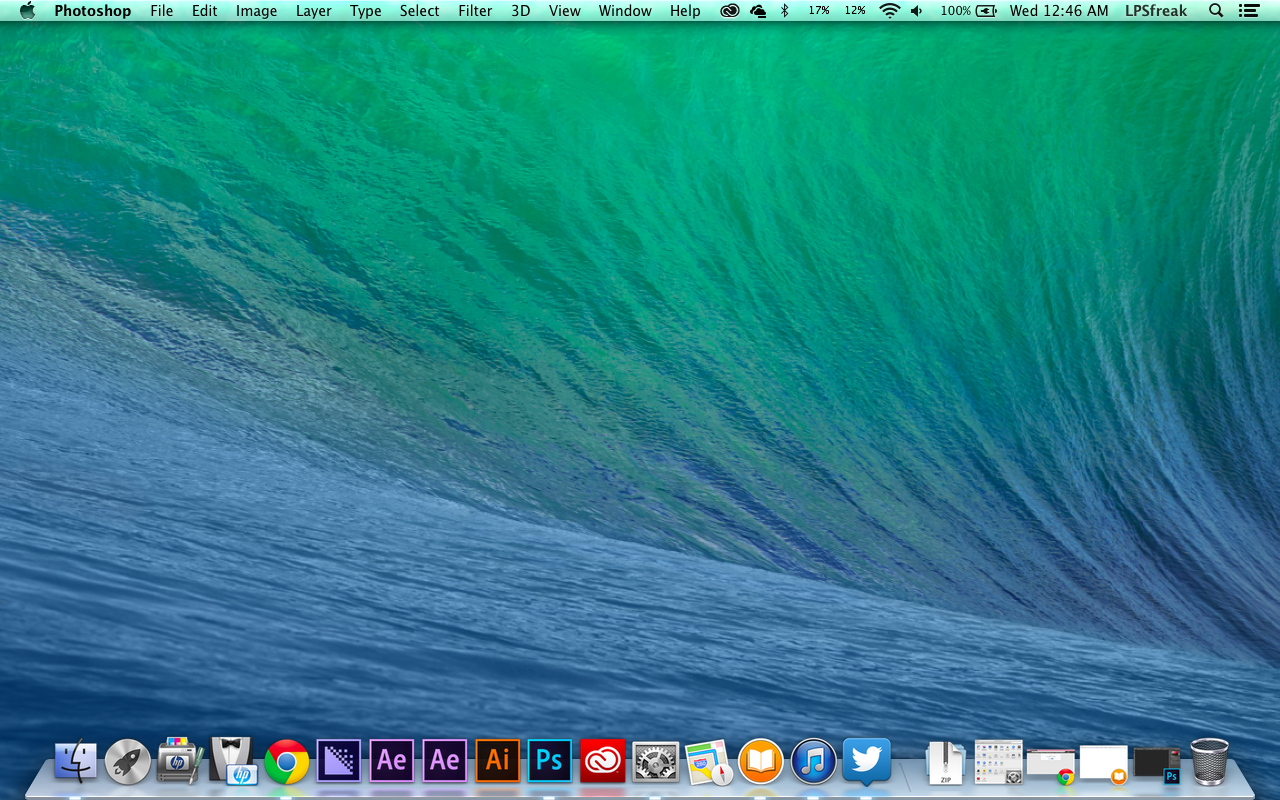The image size is (1280, 800).
Task: Launch the HP printer utility in Dock
Action: pos(181,761)
